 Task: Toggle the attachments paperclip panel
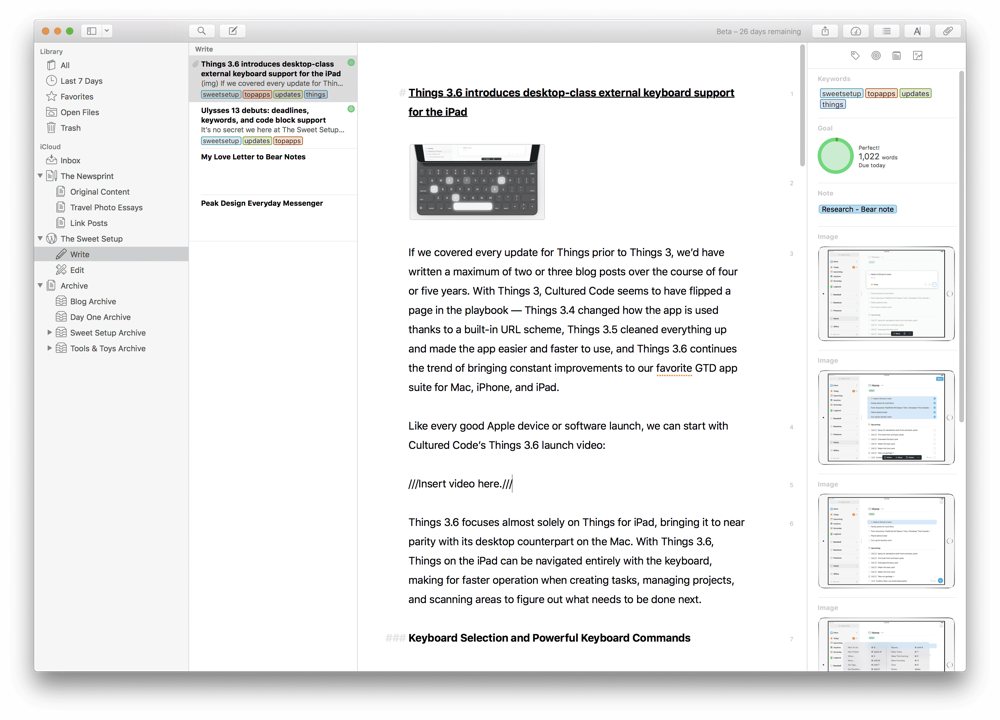pyautogui.click(x=948, y=31)
